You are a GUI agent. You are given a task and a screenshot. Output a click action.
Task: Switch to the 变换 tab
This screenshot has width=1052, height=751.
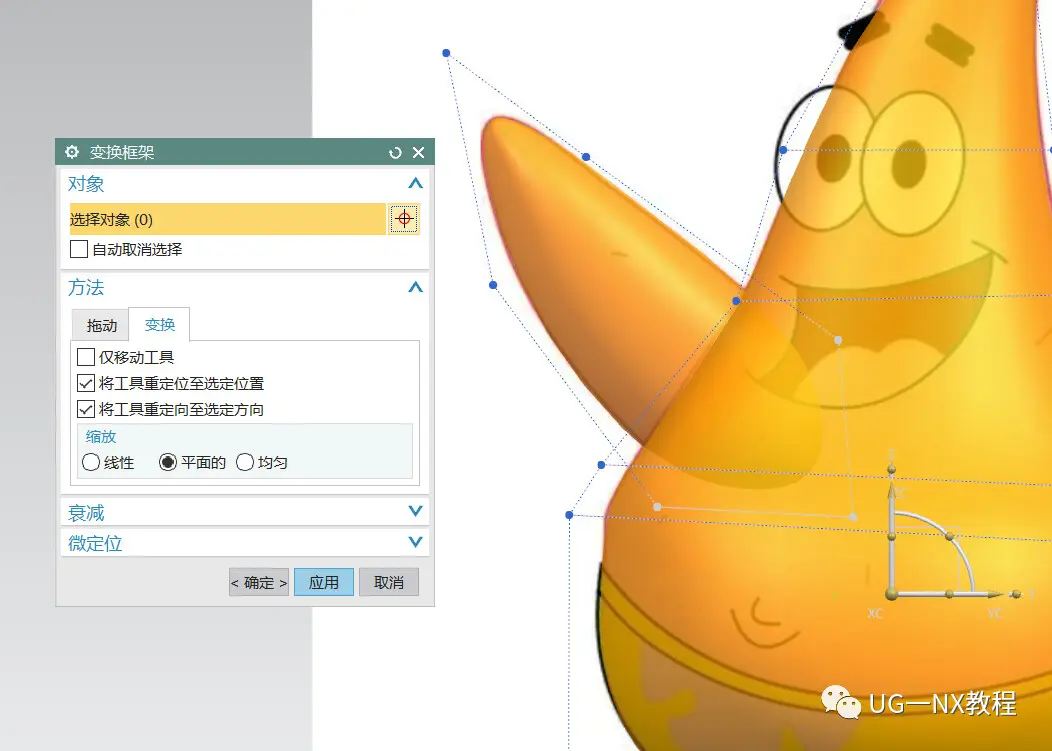160,325
